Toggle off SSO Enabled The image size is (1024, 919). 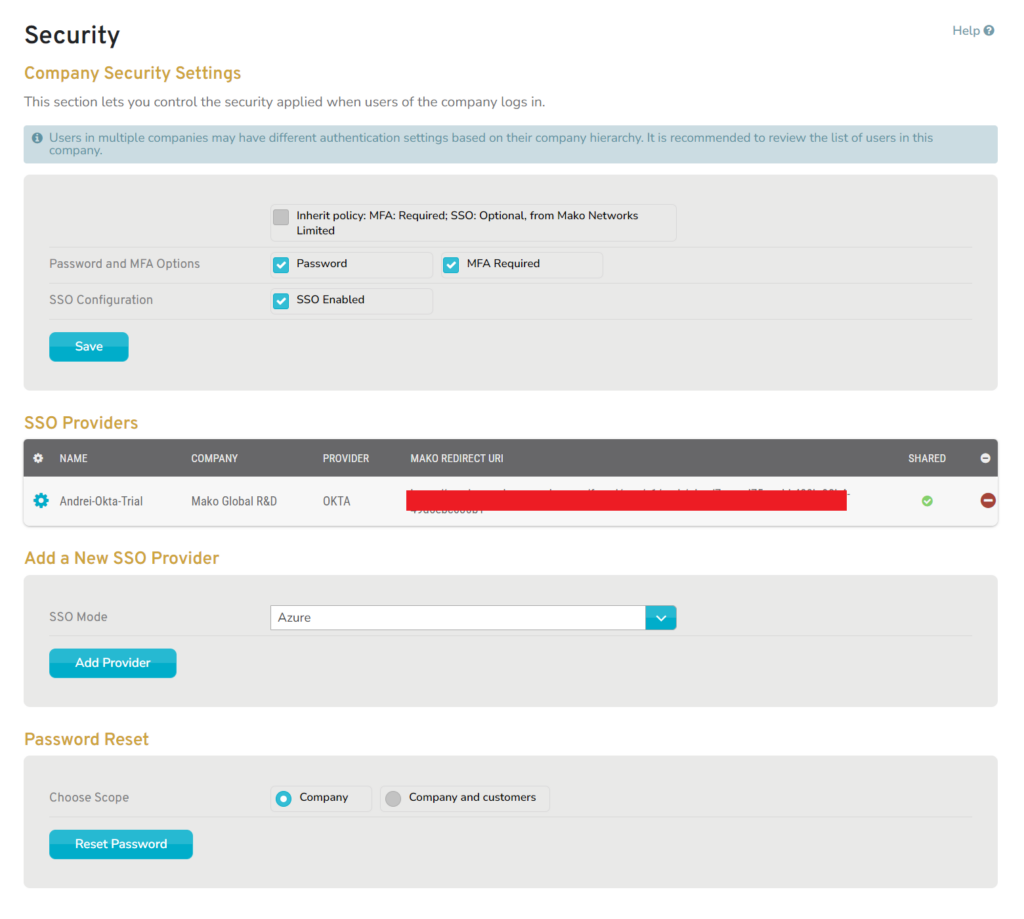pos(281,300)
